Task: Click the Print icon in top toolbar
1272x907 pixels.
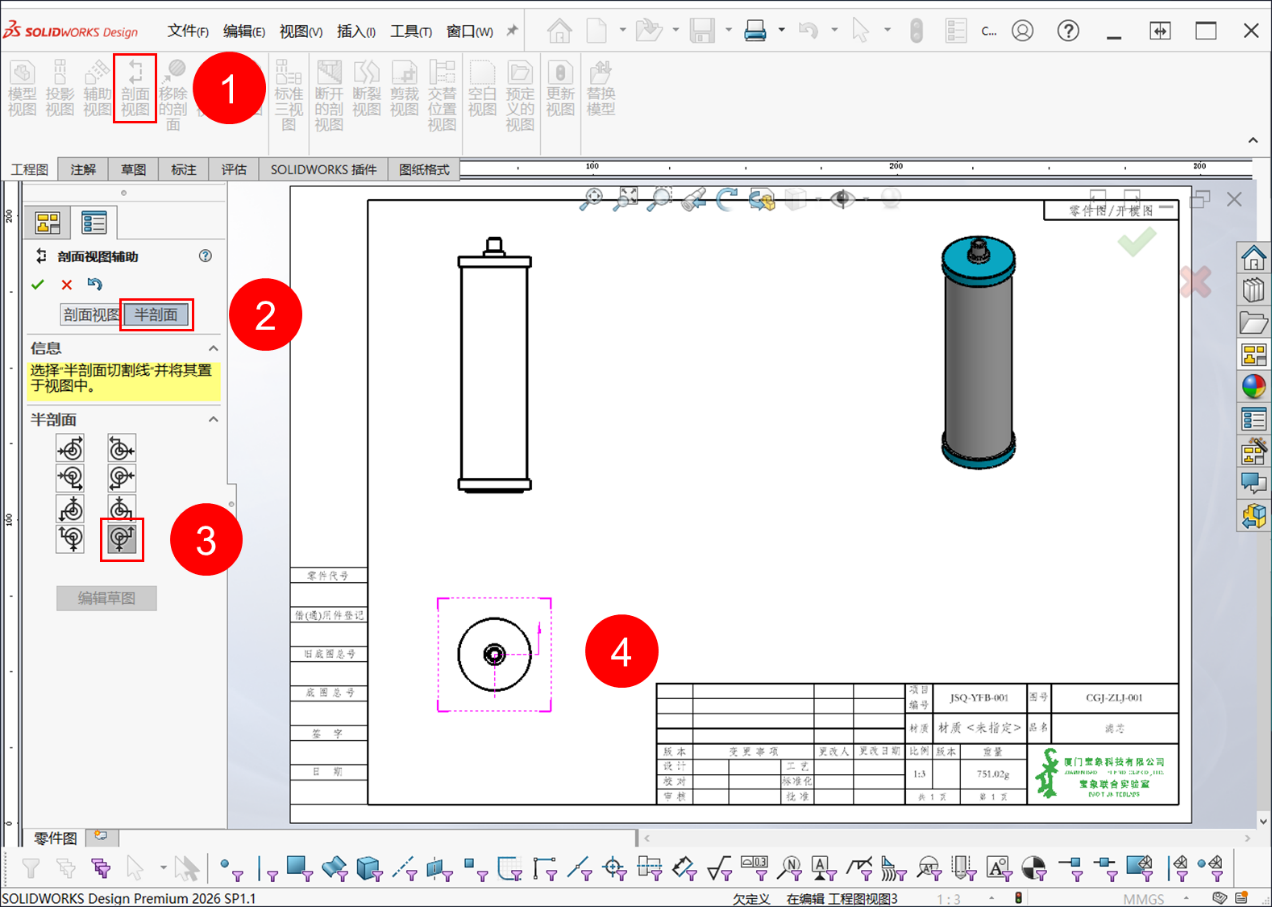Action: (755, 31)
